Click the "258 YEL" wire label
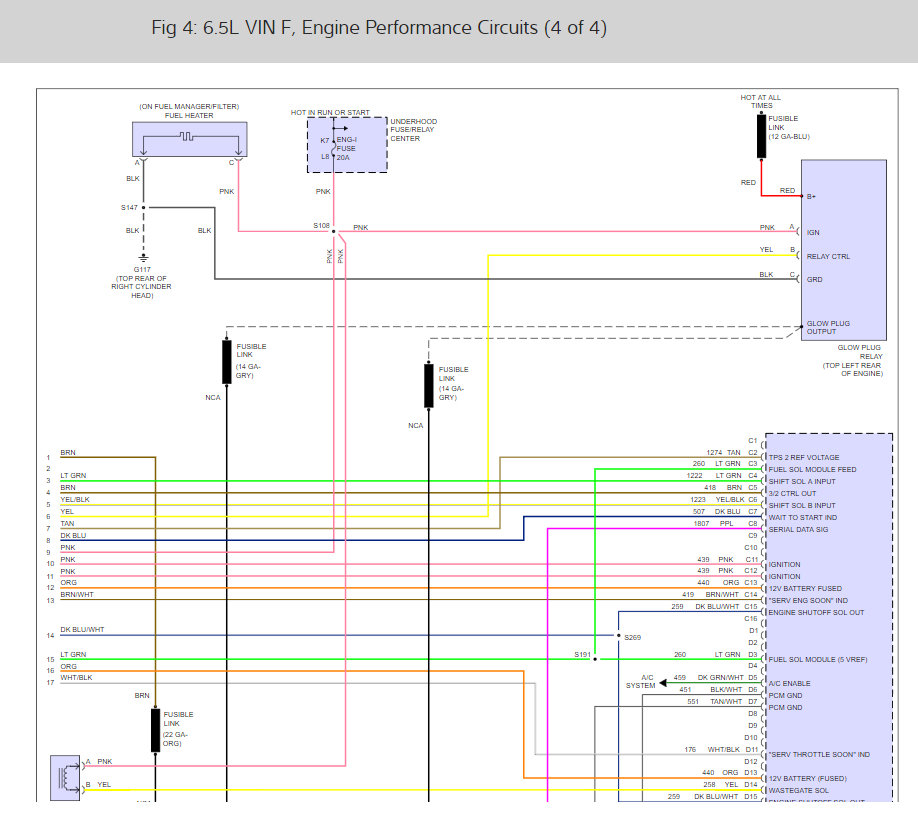This screenshot has height=814, width=918. click(721, 785)
